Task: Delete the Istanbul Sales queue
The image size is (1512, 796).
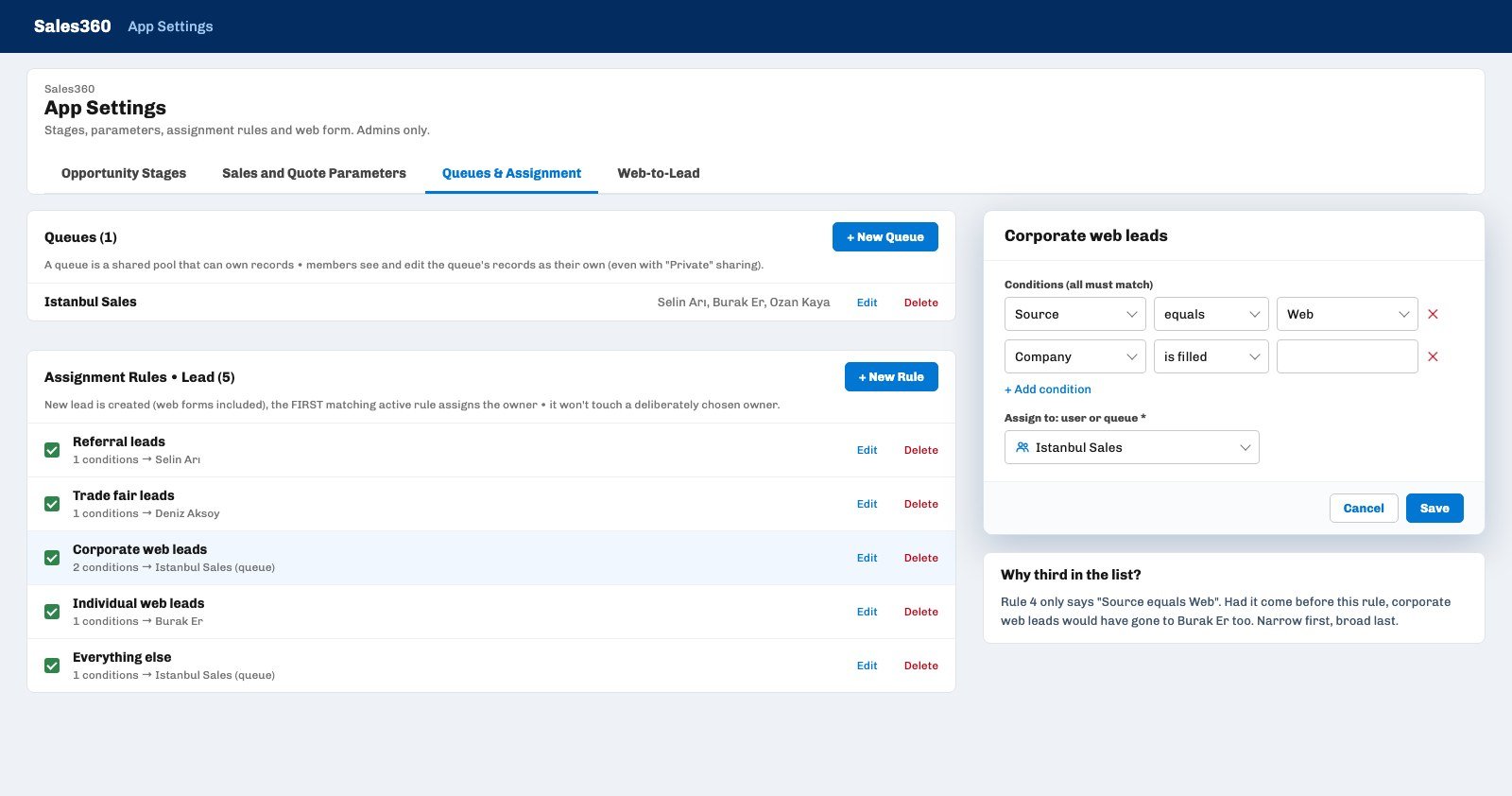Action: coord(920,303)
